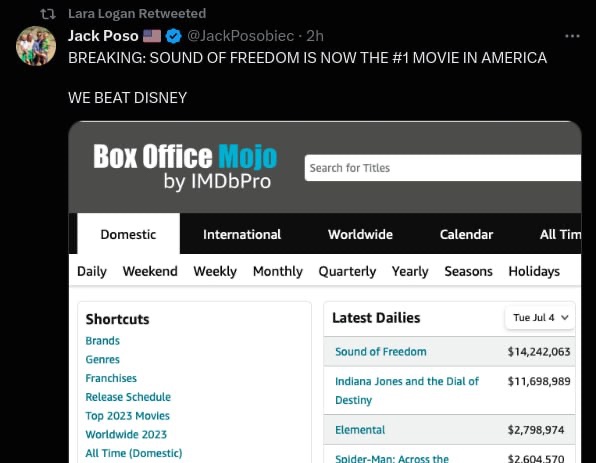The height and width of the screenshot is (463, 596).
Task: Open the Top 2023 Movies shortcut
Action: click(127, 416)
